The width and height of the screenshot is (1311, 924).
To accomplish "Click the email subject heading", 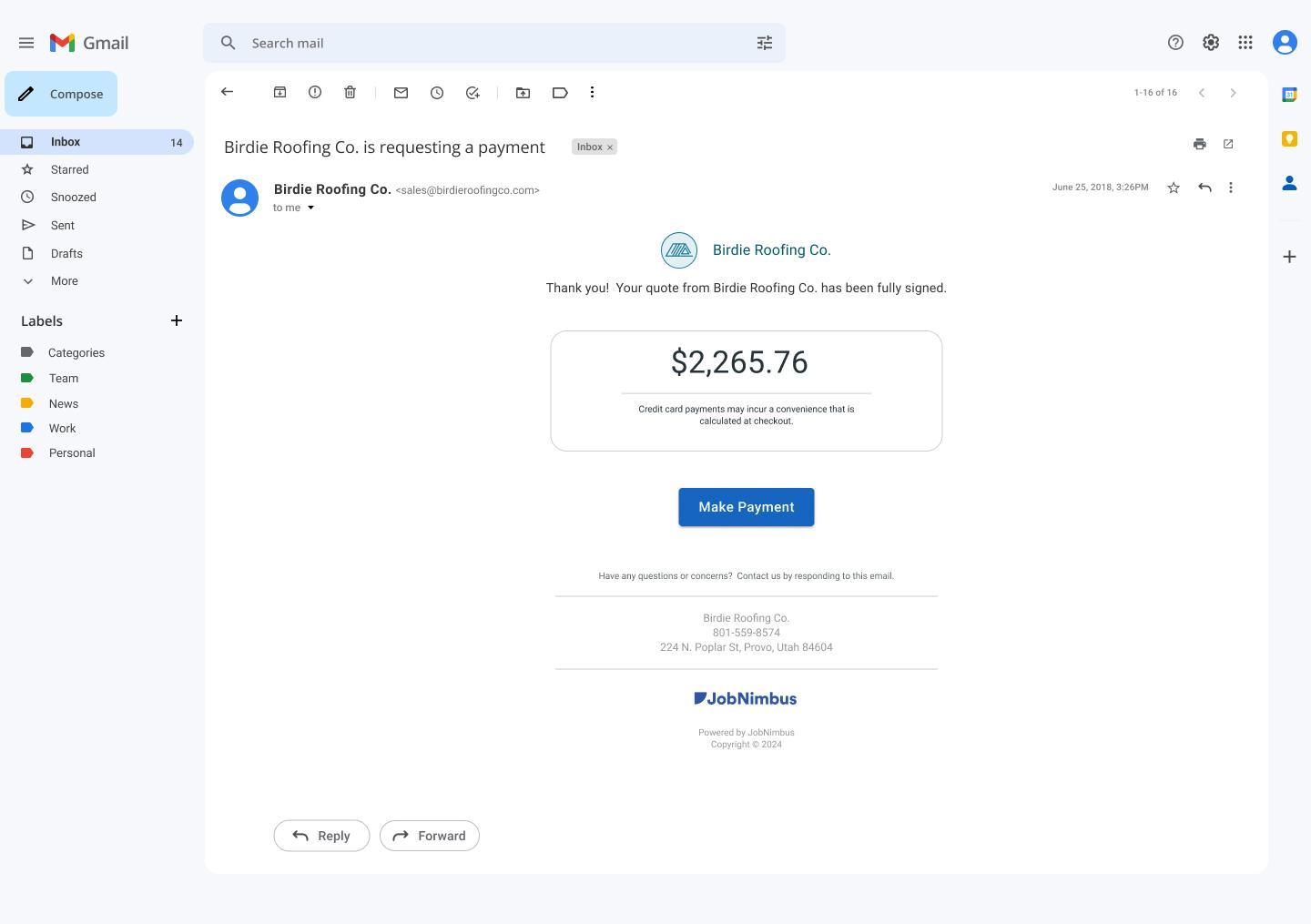I will point(384,147).
